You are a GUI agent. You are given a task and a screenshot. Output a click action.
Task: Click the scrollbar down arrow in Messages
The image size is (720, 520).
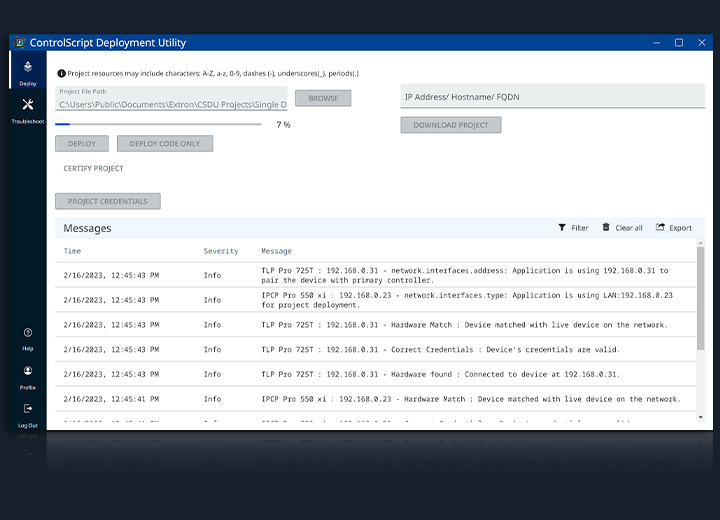click(x=700, y=417)
